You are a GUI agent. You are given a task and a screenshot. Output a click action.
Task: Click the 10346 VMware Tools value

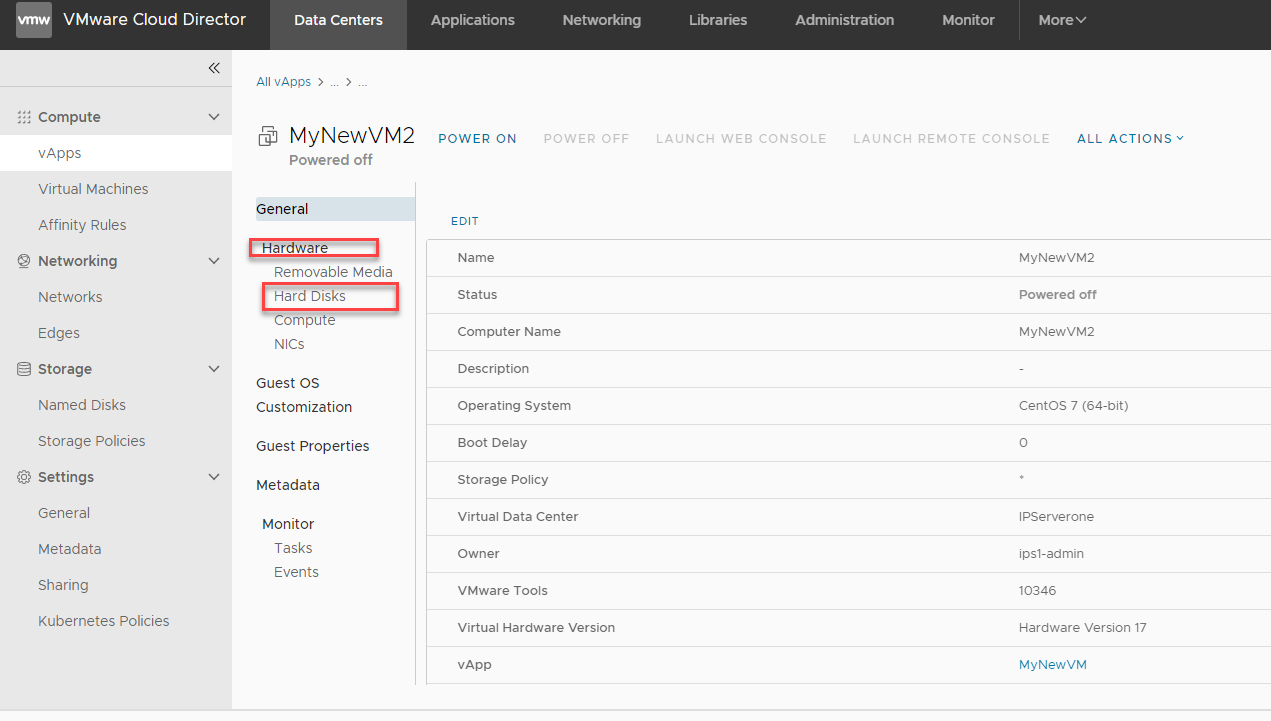pos(1037,591)
